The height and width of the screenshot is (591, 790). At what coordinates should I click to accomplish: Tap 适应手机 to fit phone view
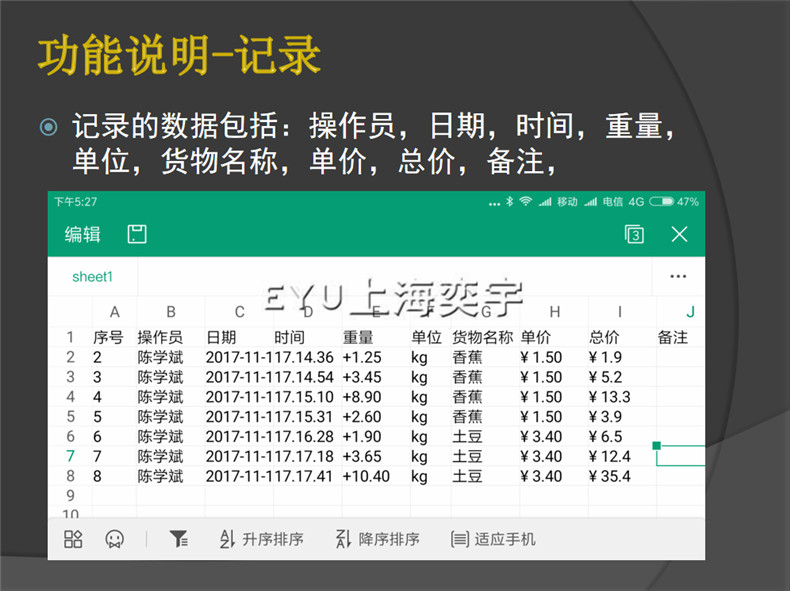493,539
